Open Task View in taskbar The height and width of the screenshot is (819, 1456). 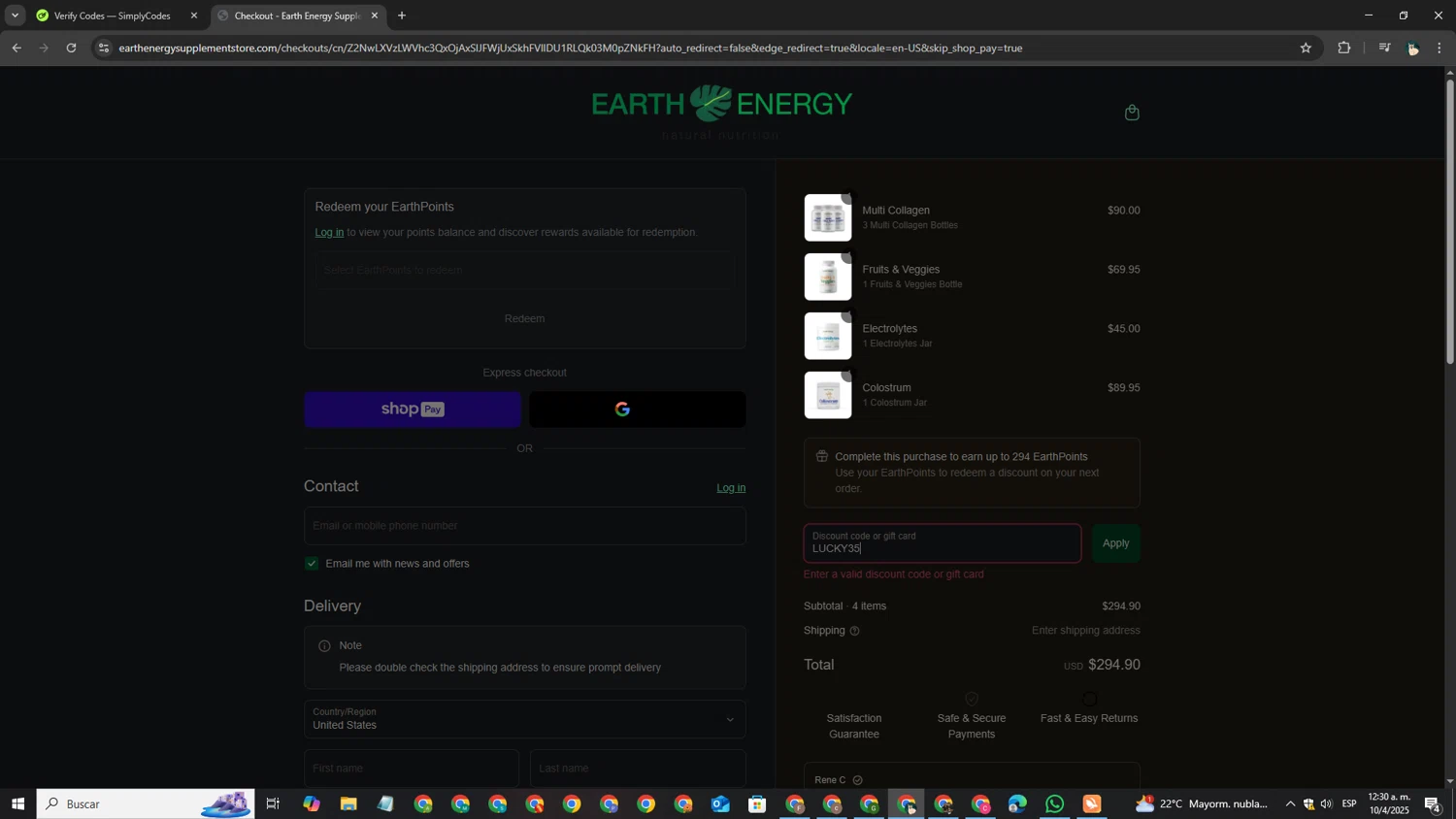coord(273,803)
